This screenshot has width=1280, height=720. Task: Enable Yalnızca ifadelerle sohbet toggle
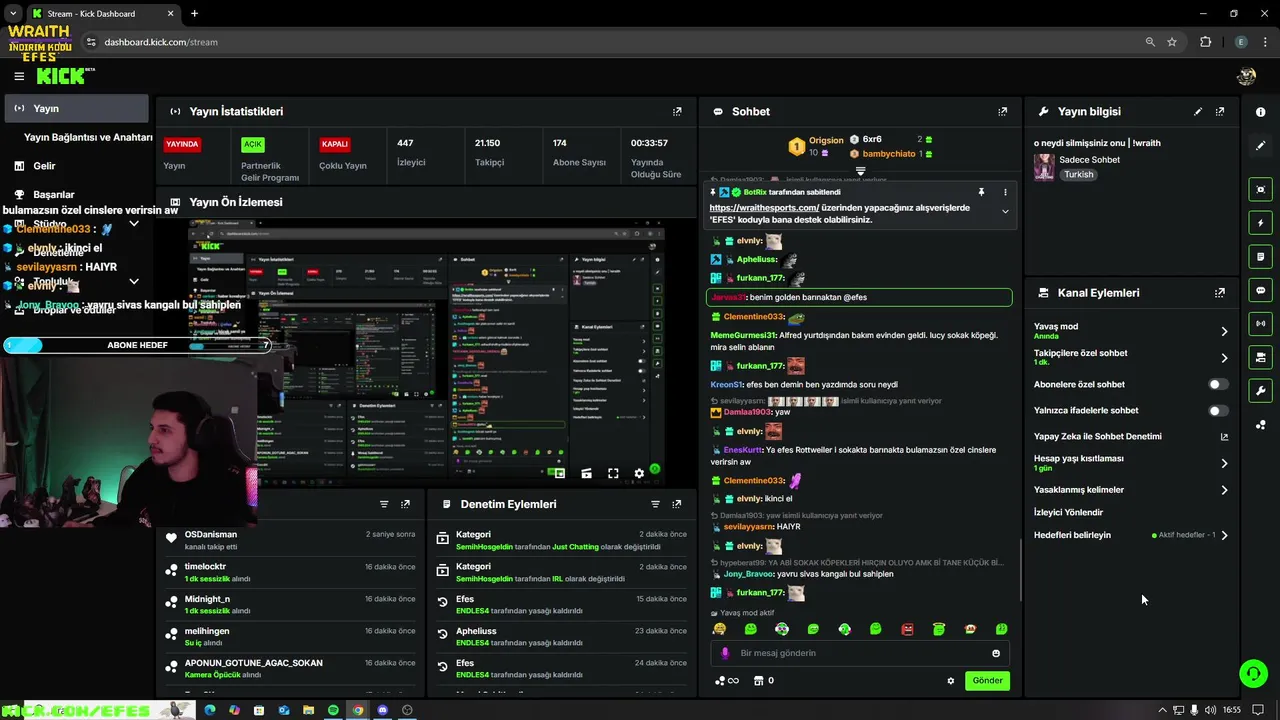click(x=1218, y=410)
